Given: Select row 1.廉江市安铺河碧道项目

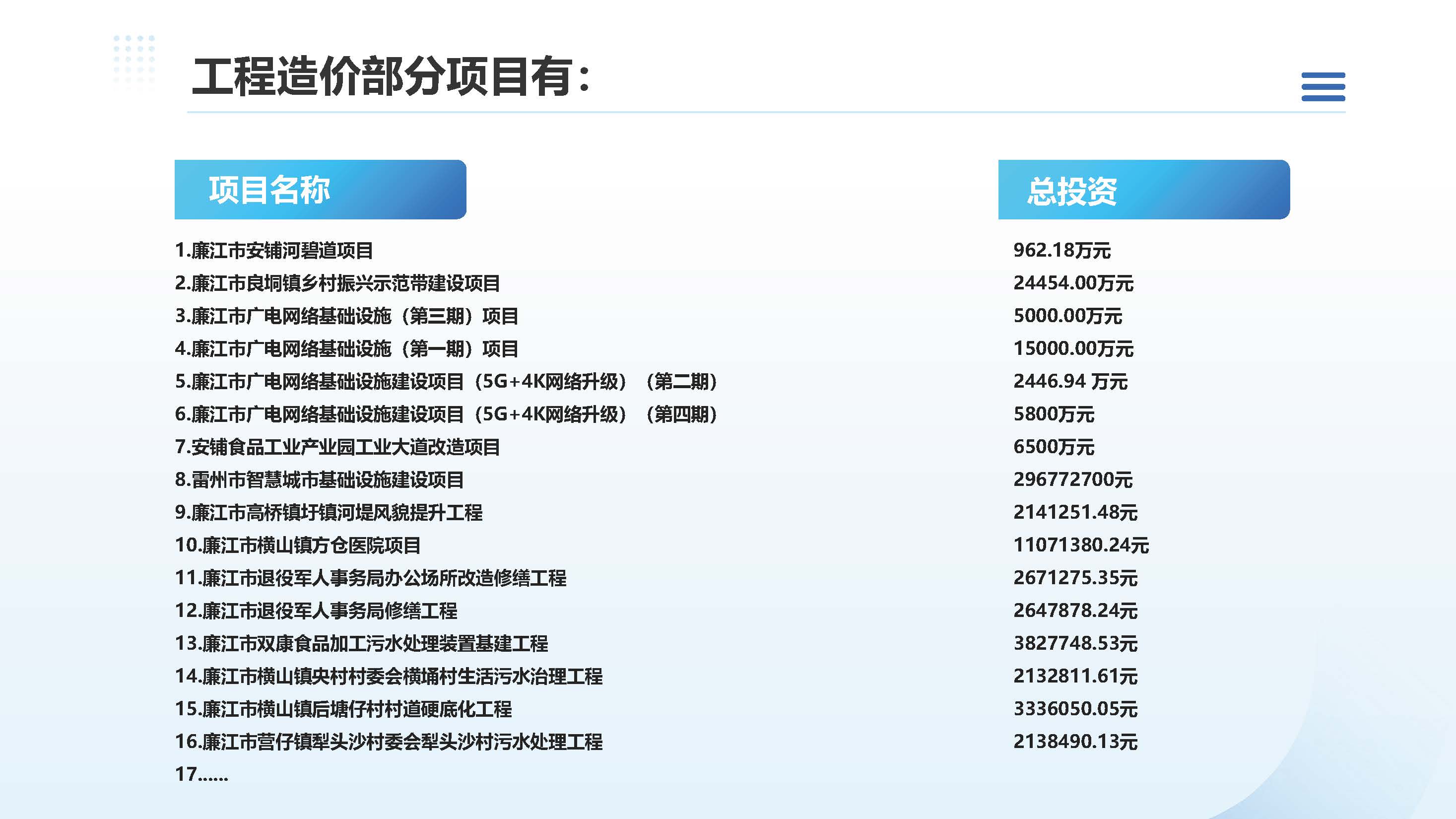Looking at the screenshot, I should click(273, 250).
